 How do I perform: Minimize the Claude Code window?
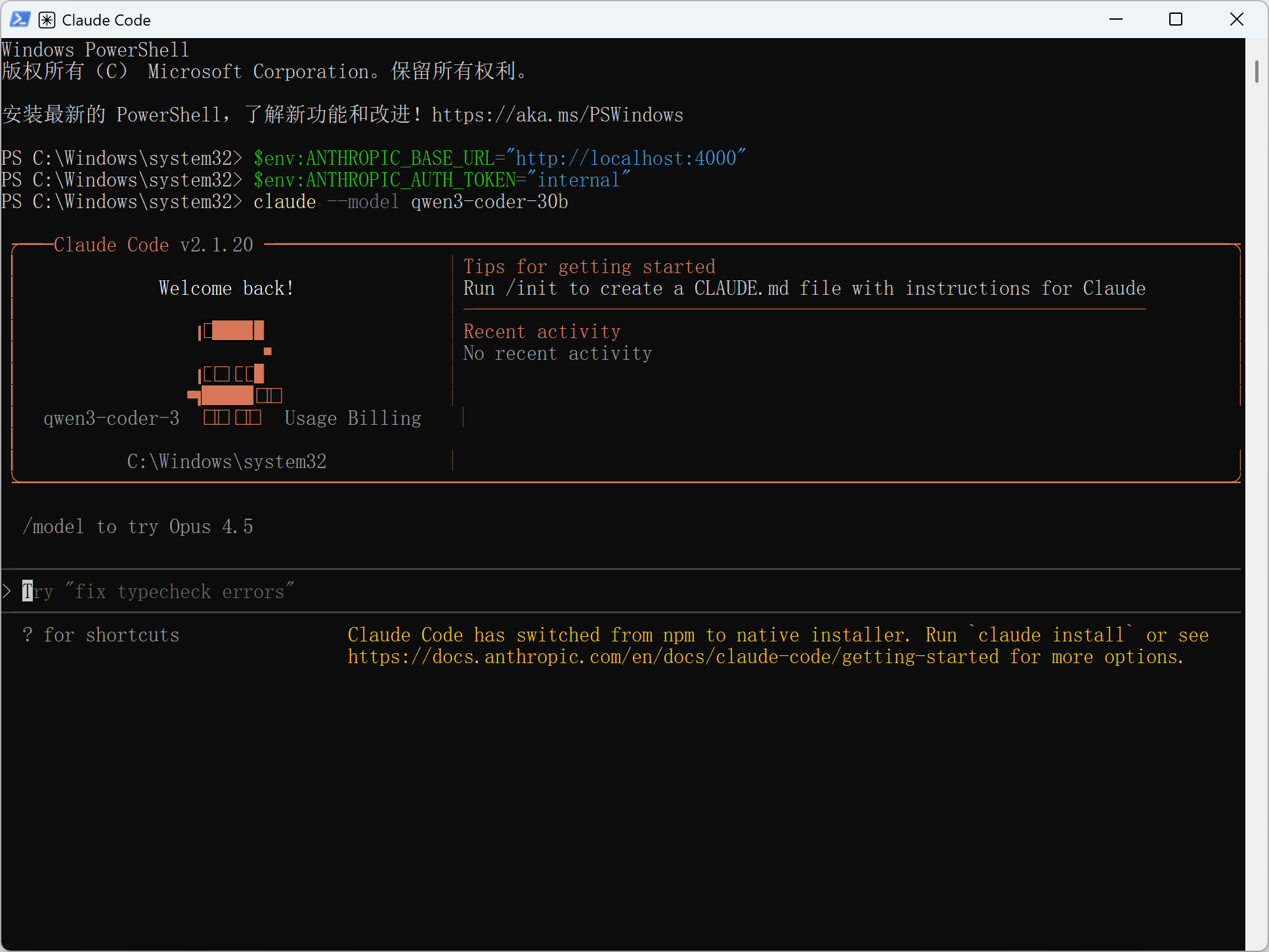tap(1116, 20)
